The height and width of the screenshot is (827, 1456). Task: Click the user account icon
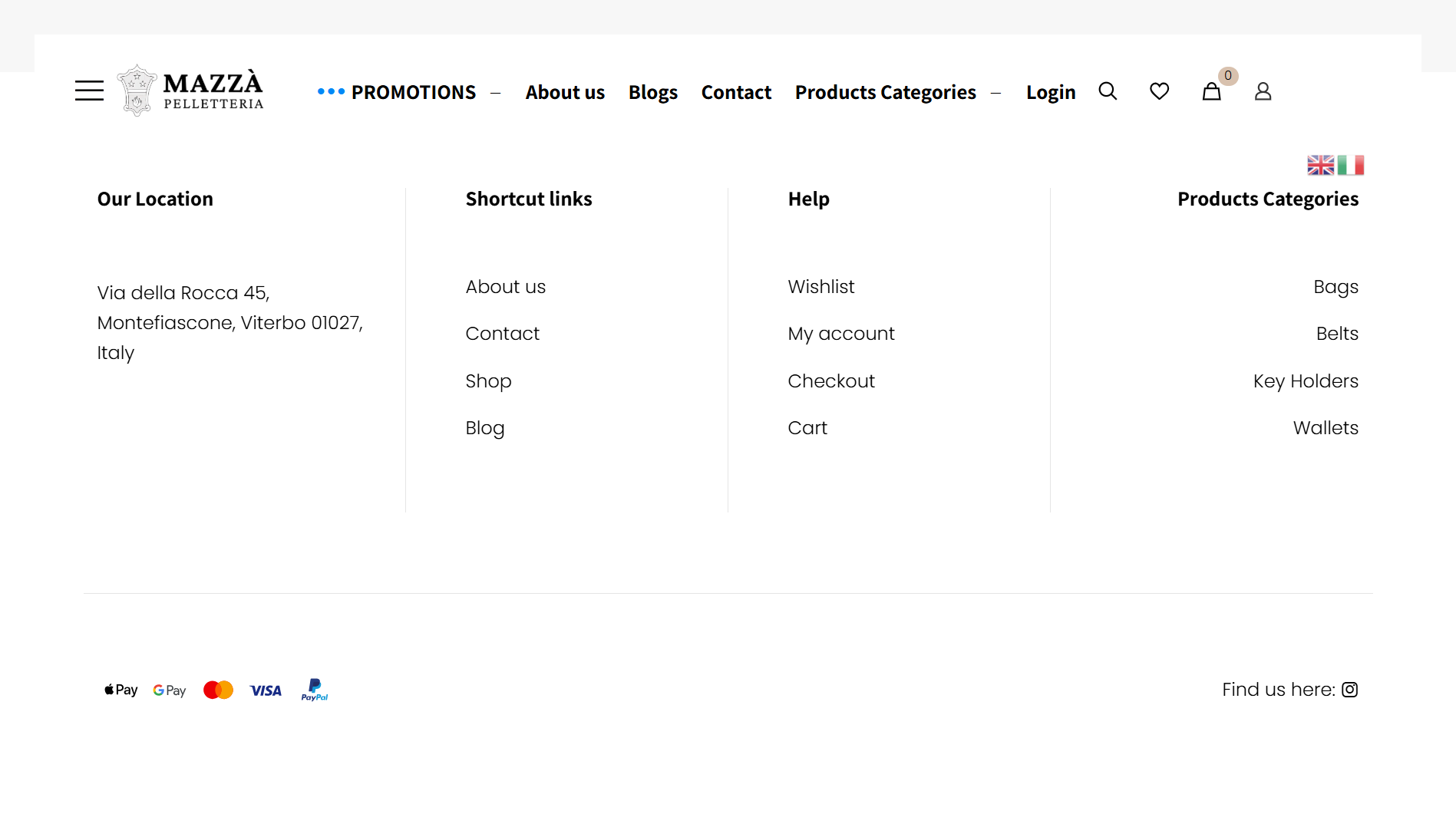[1263, 91]
